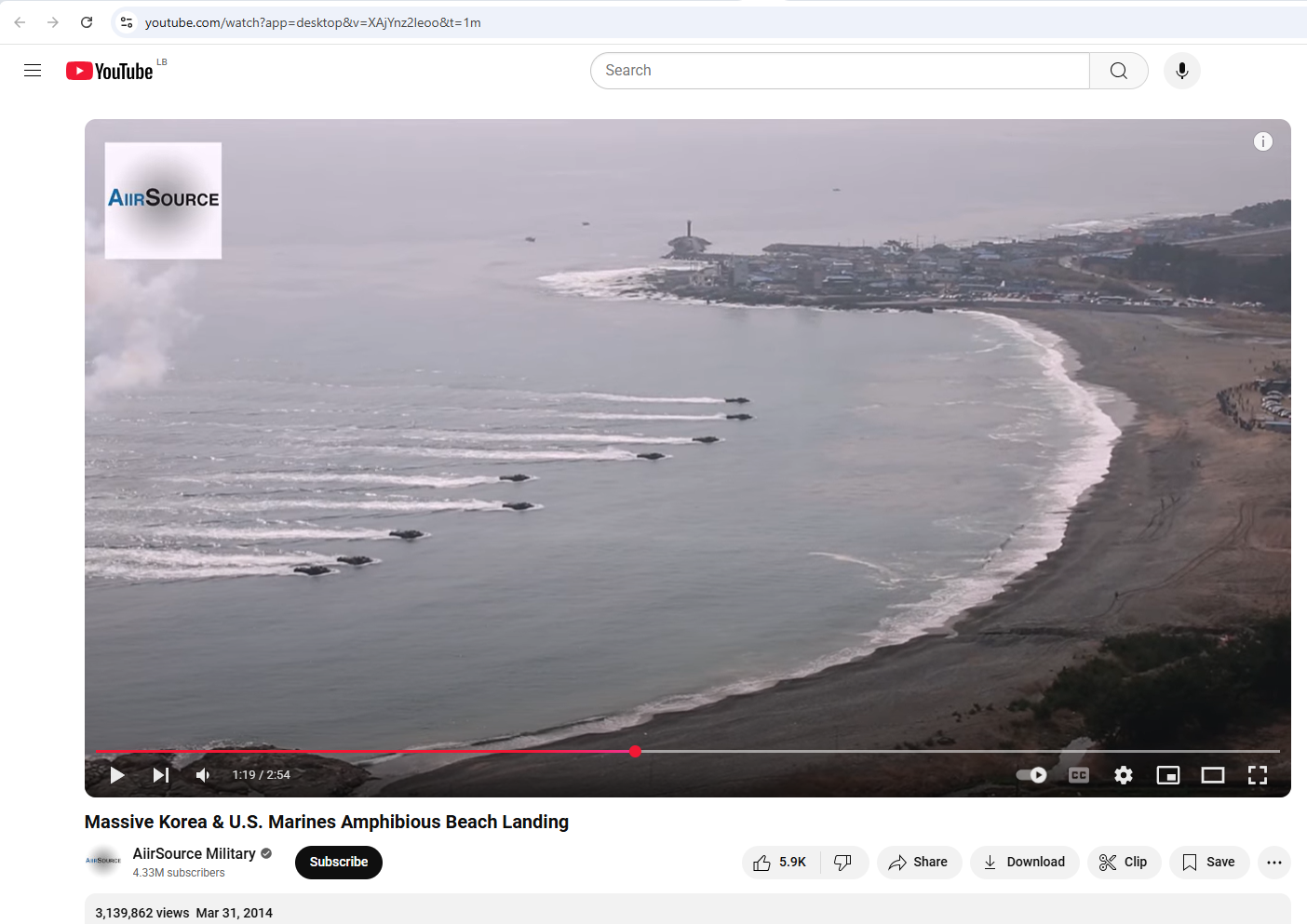Screen dimensions: 1307x924
Task: Open the video info card
Action: (1263, 141)
